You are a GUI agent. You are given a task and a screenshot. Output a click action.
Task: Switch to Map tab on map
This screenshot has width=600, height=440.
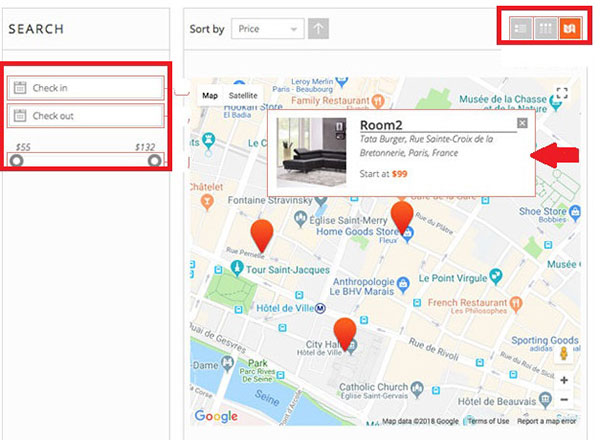(x=210, y=96)
